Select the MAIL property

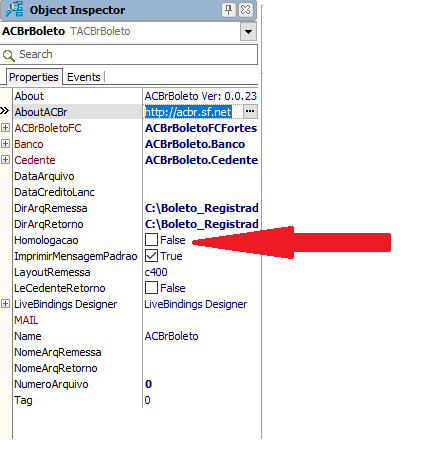click(x=26, y=320)
